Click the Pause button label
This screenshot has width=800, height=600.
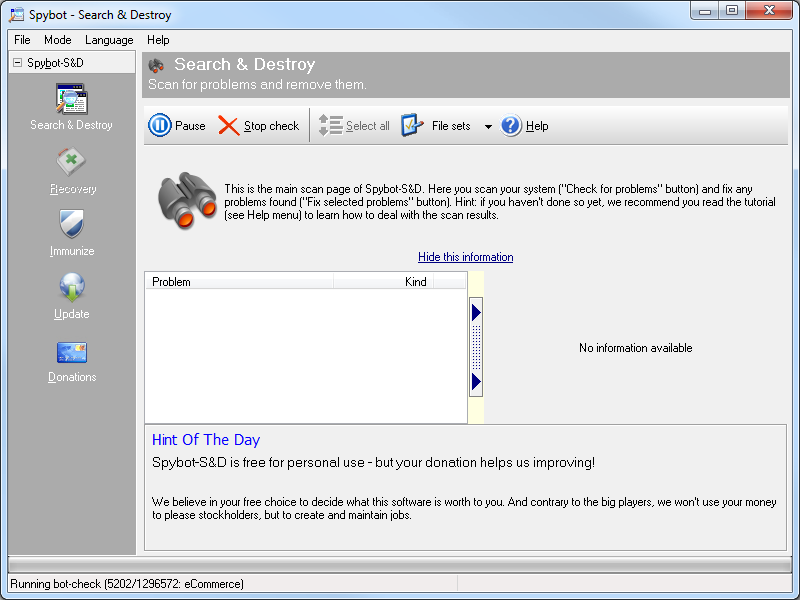click(x=190, y=126)
